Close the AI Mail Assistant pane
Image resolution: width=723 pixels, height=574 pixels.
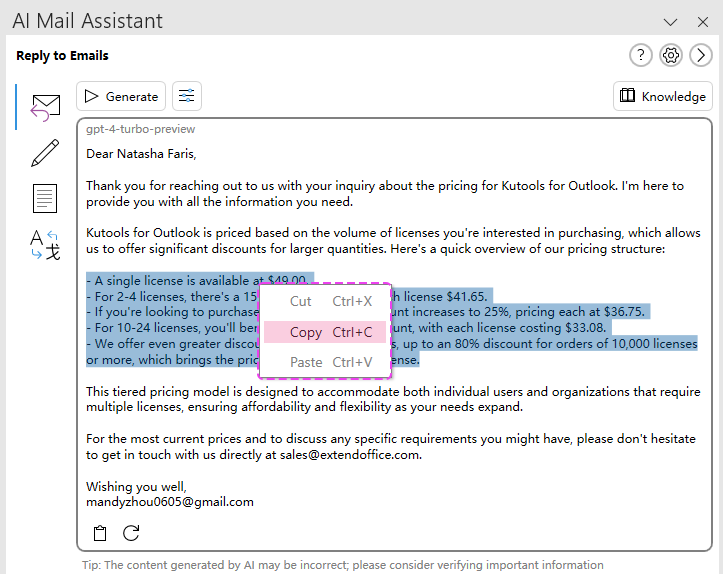pyautogui.click(x=700, y=21)
